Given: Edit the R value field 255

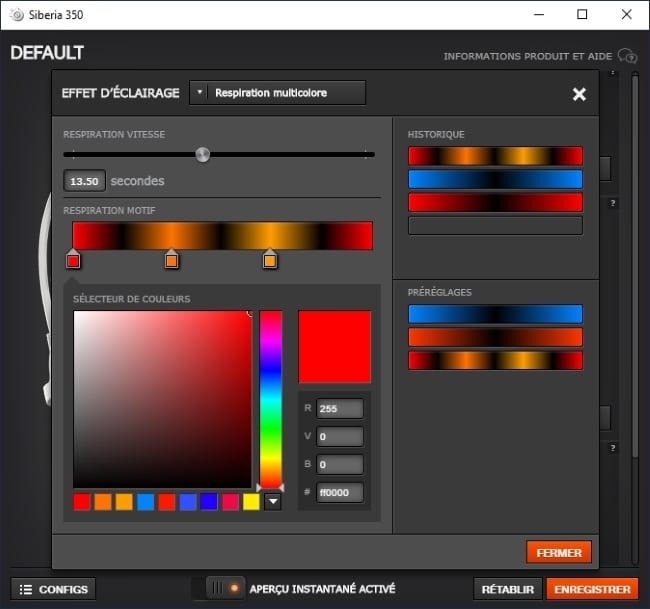Looking at the screenshot, I should coord(340,409).
